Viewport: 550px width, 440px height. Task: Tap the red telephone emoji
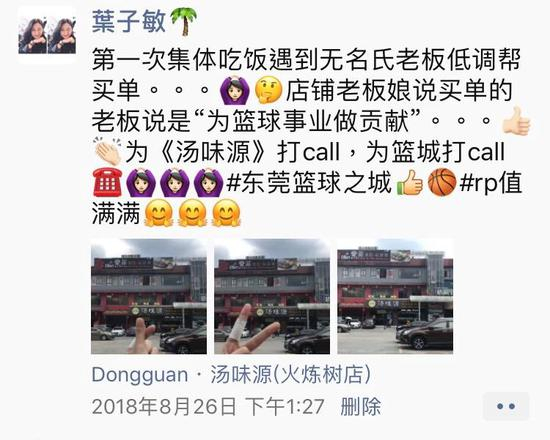(x=107, y=182)
